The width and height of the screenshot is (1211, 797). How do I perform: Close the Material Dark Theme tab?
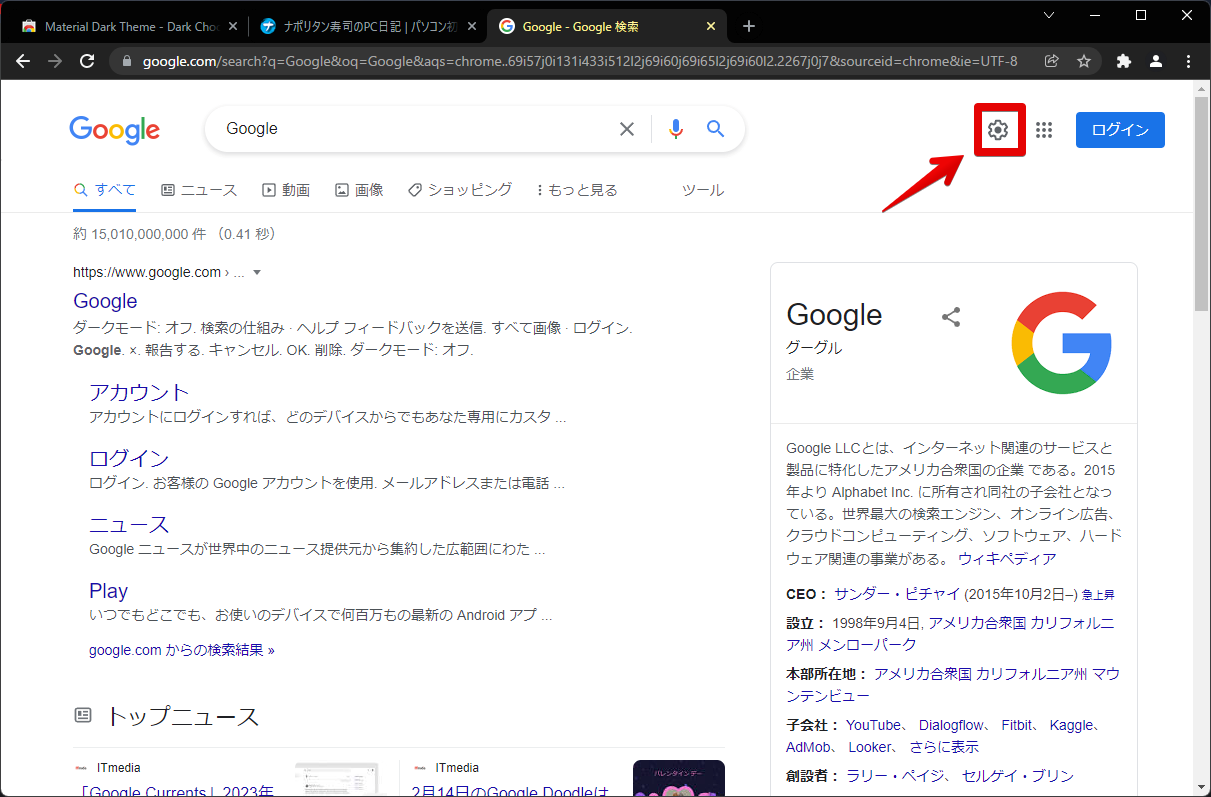[x=232, y=26]
